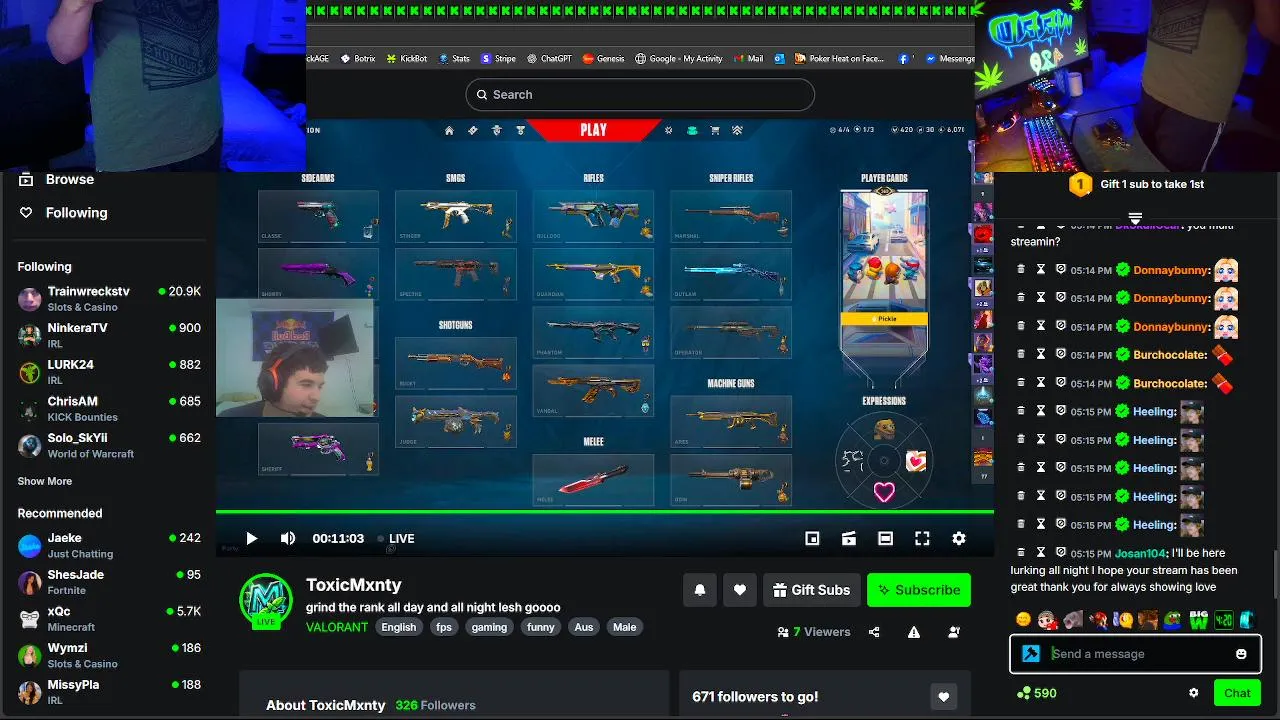Click the funny tag
This screenshot has width=1280, height=720.
(x=541, y=627)
